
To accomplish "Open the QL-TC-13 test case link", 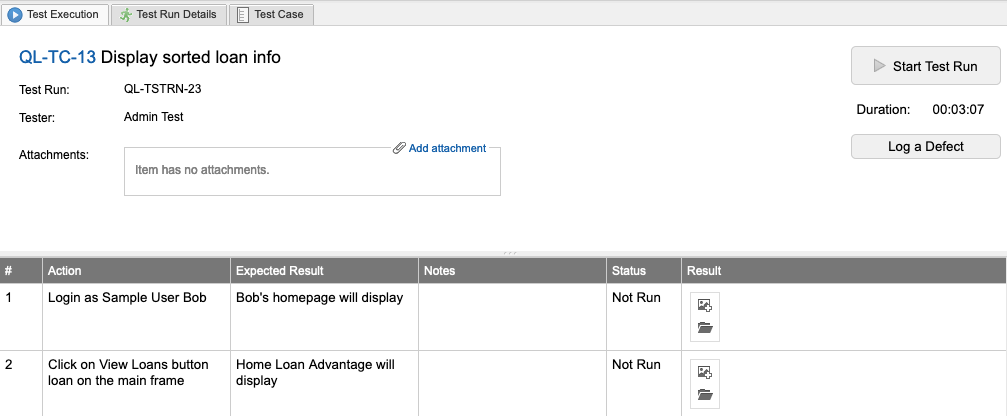I will pyautogui.click(x=58, y=58).
